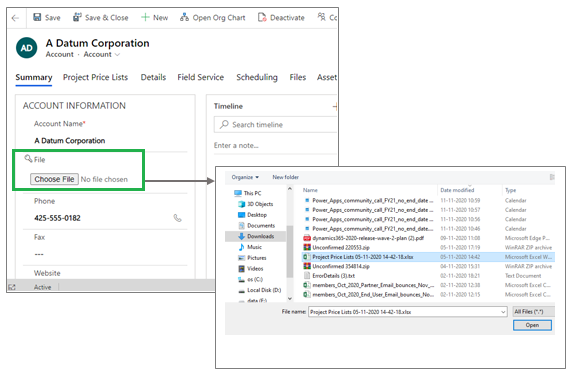Open the Scheduling tab
The height and width of the screenshot is (377, 572).
(257, 77)
